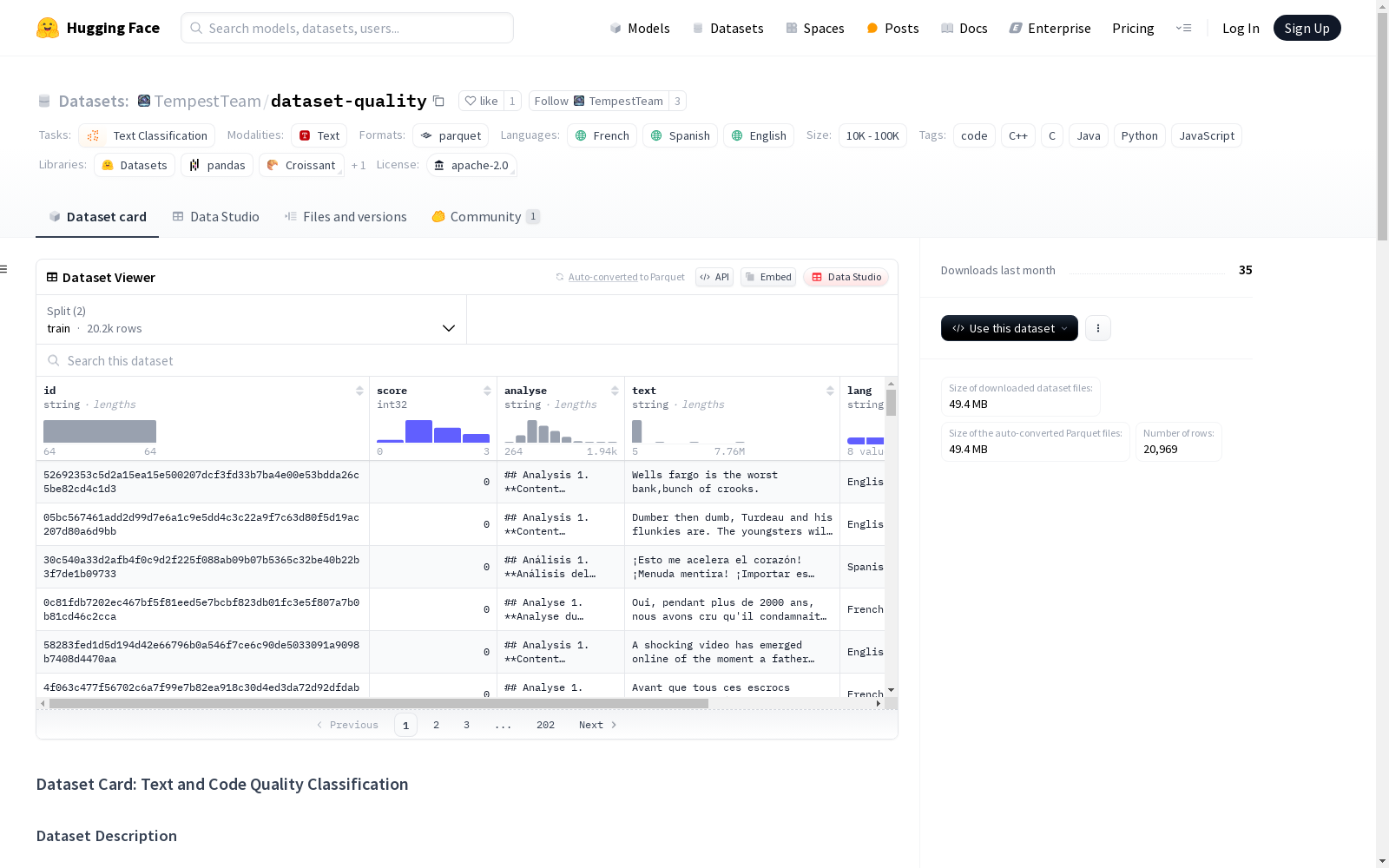Sort by the text column

[830, 391]
